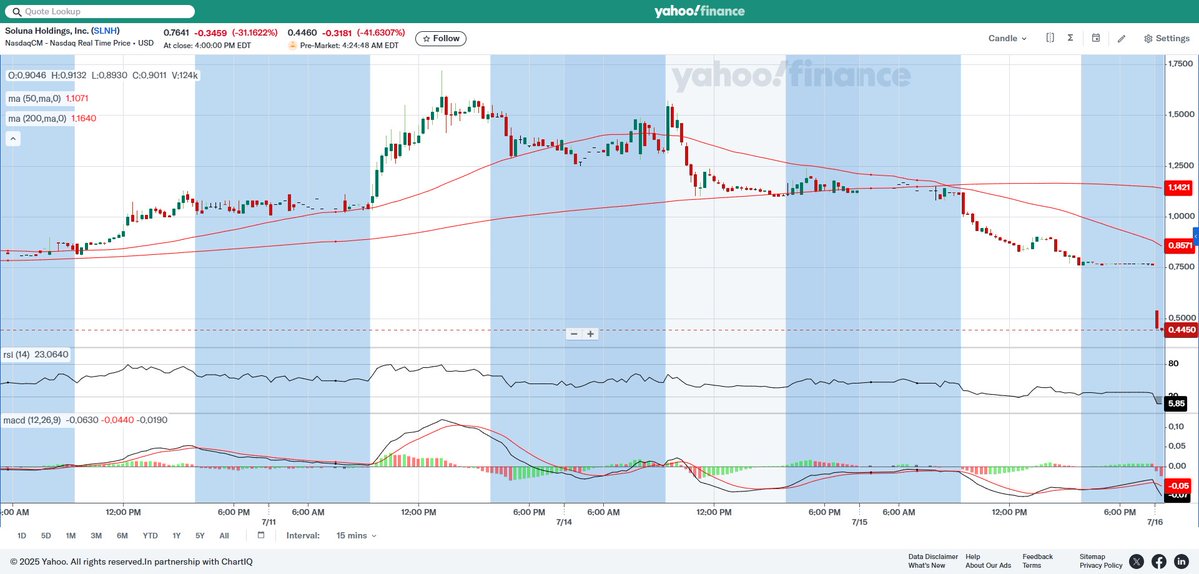Select the 1D range

(x=21, y=536)
